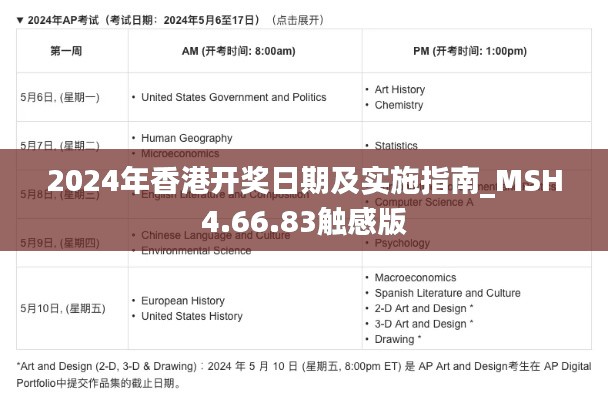Click the 2024年香港开奖日期 banner title
608x400 pixels.
(x=305, y=180)
